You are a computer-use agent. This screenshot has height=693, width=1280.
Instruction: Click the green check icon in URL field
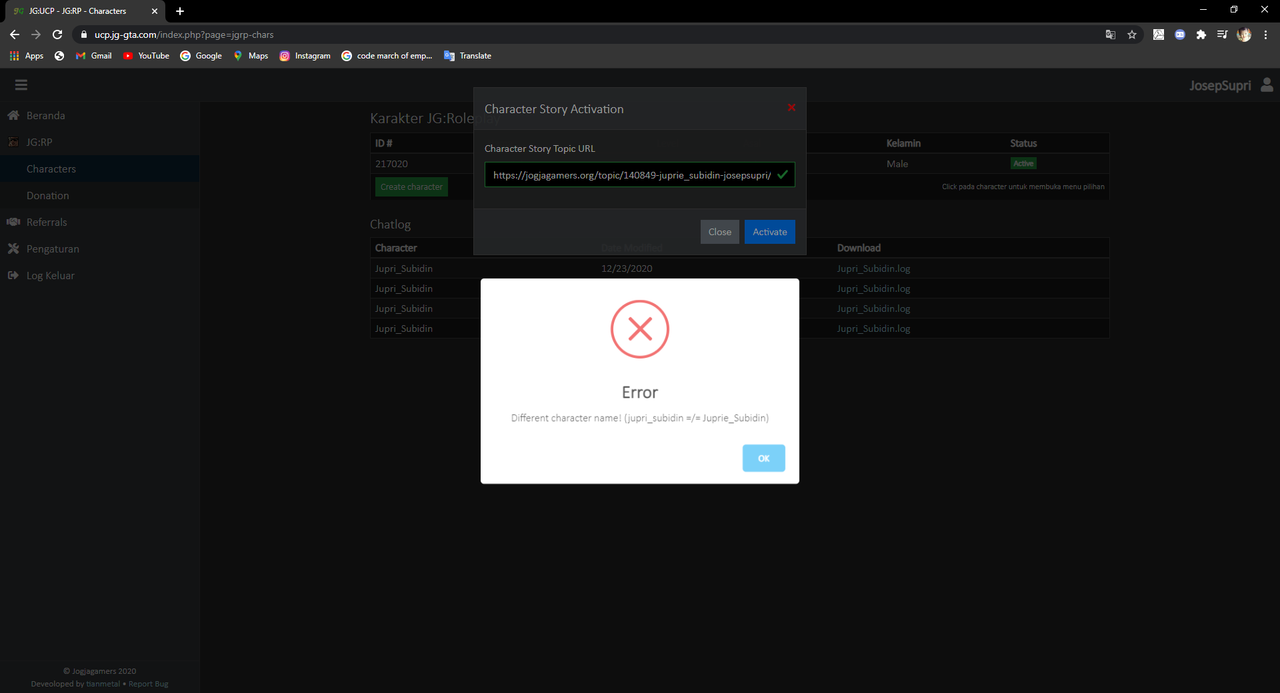pyautogui.click(x=782, y=174)
